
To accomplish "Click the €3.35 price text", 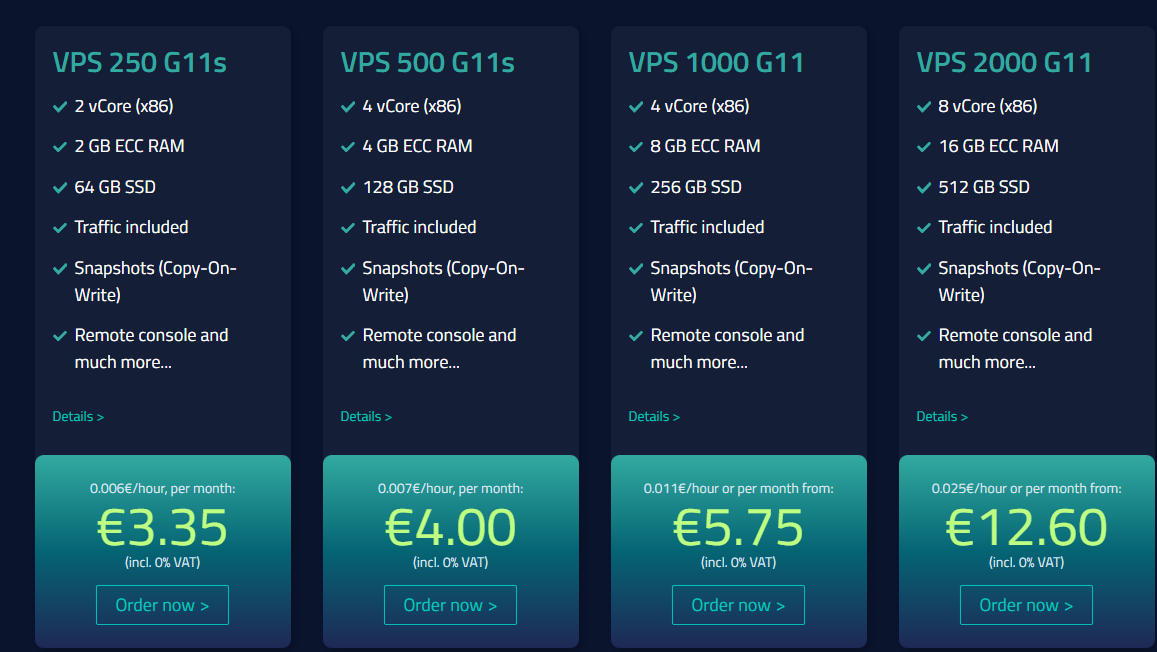I will click(x=162, y=528).
